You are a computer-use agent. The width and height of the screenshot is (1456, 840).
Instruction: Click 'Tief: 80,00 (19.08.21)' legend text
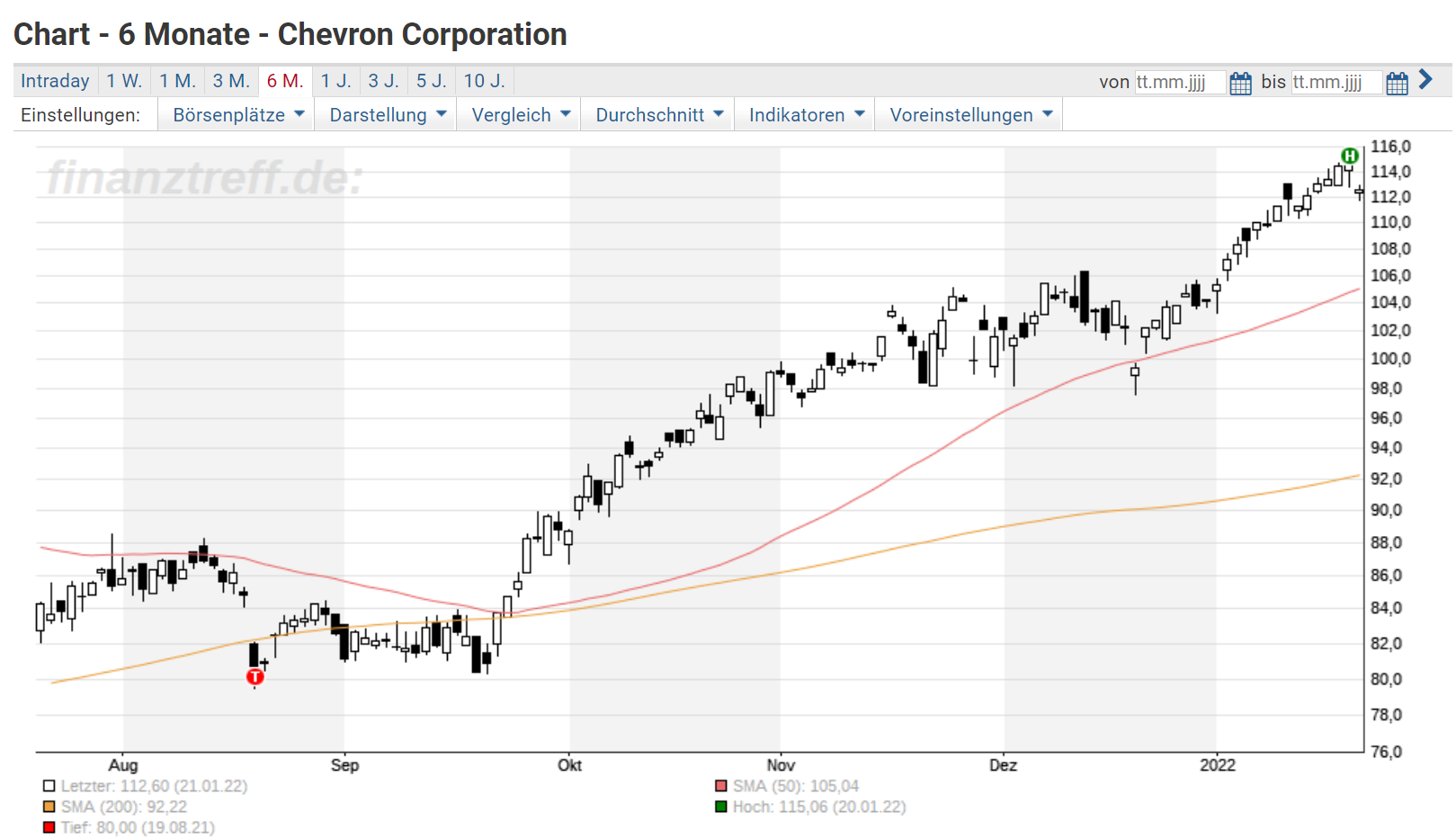coord(138,827)
